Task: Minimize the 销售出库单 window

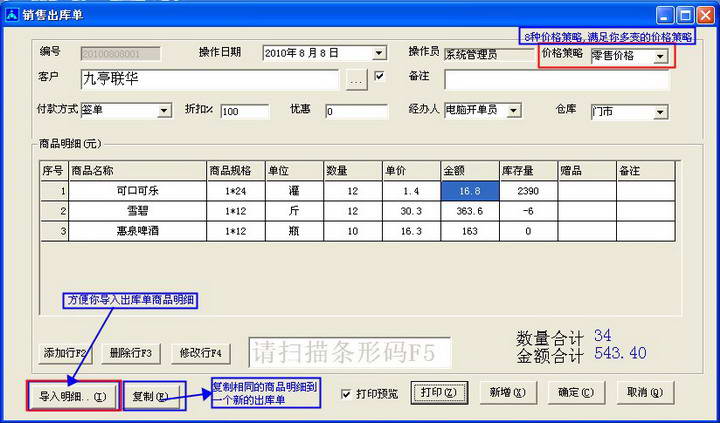Action: point(664,15)
